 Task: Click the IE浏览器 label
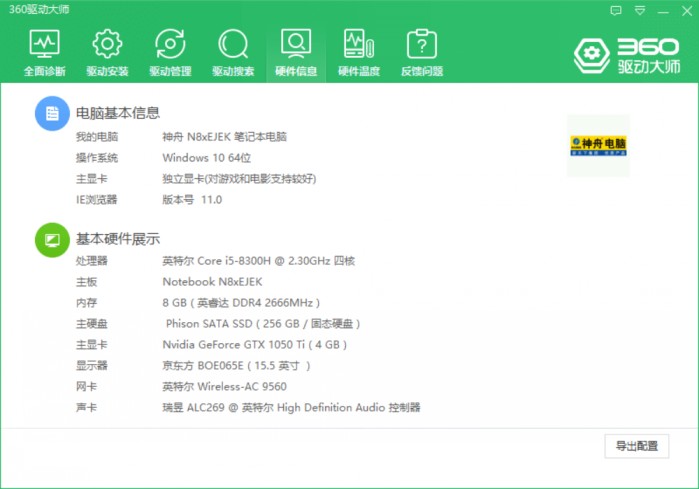[96, 200]
